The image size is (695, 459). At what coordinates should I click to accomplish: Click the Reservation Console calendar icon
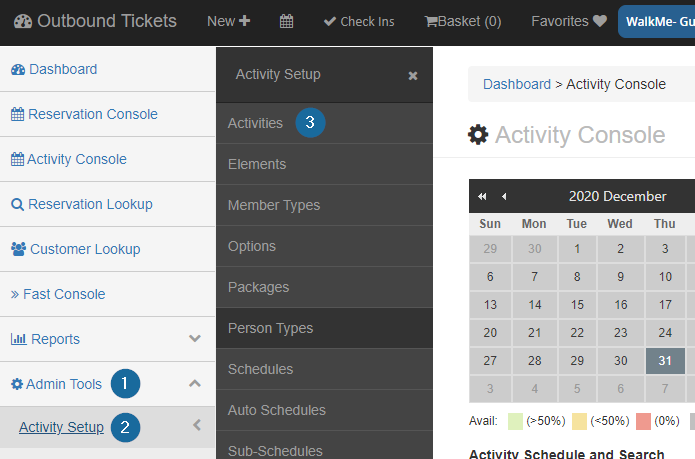click(17, 114)
